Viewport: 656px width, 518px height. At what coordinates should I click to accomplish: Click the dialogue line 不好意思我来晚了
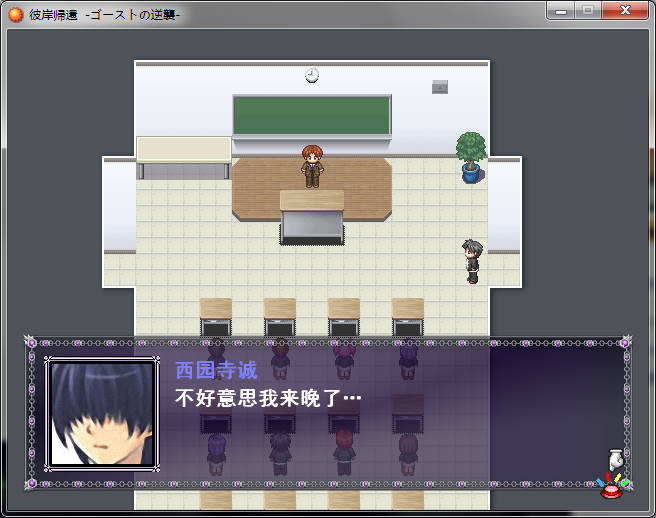(x=268, y=398)
